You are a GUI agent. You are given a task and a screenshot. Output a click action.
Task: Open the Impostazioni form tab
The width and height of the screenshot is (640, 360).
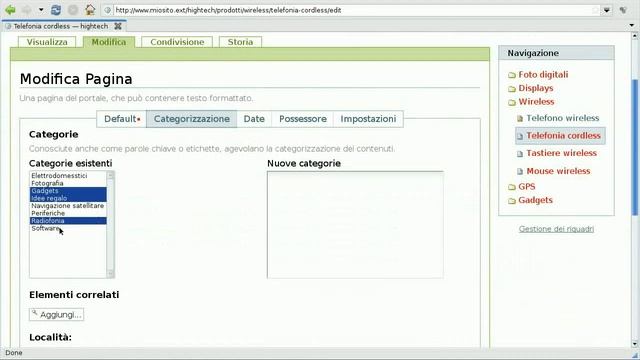[x=368, y=119]
